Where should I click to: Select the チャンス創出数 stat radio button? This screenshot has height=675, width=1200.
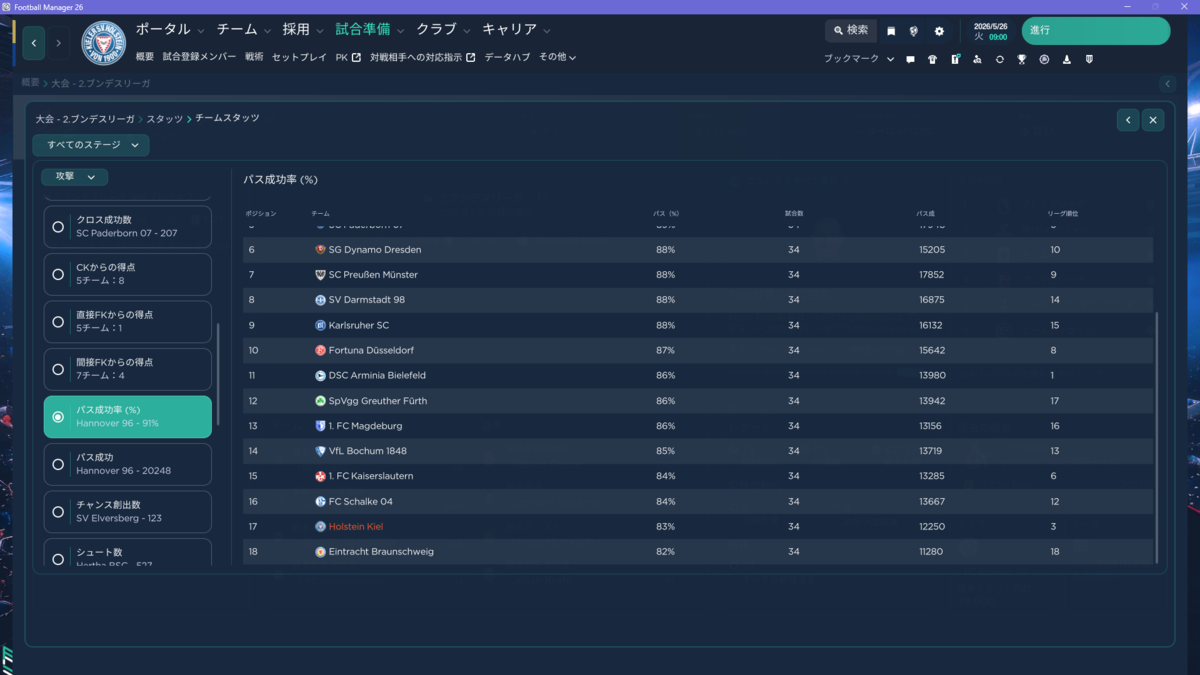click(x=58, y=512)
